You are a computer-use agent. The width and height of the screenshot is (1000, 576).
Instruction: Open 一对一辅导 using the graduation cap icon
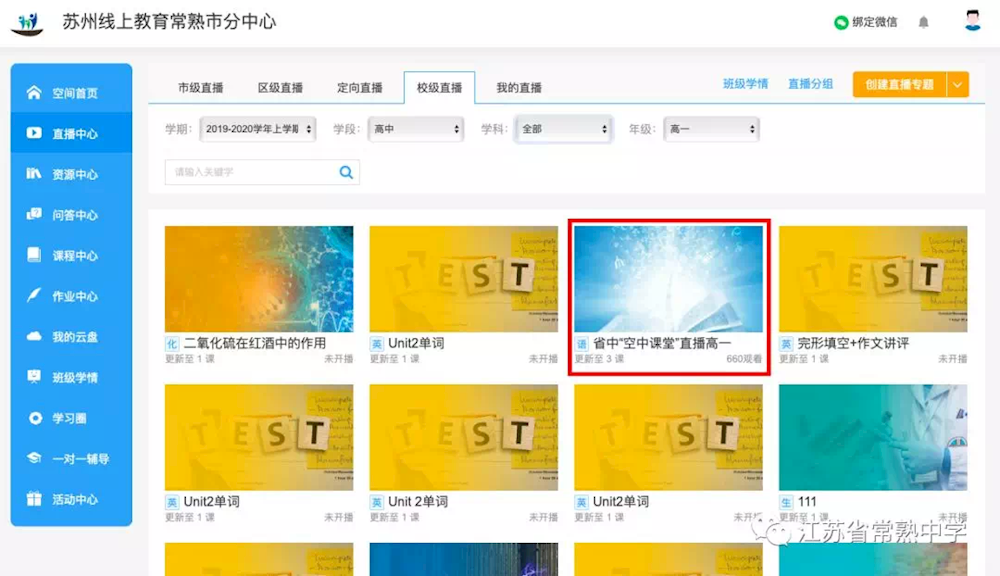coord(34,458)
